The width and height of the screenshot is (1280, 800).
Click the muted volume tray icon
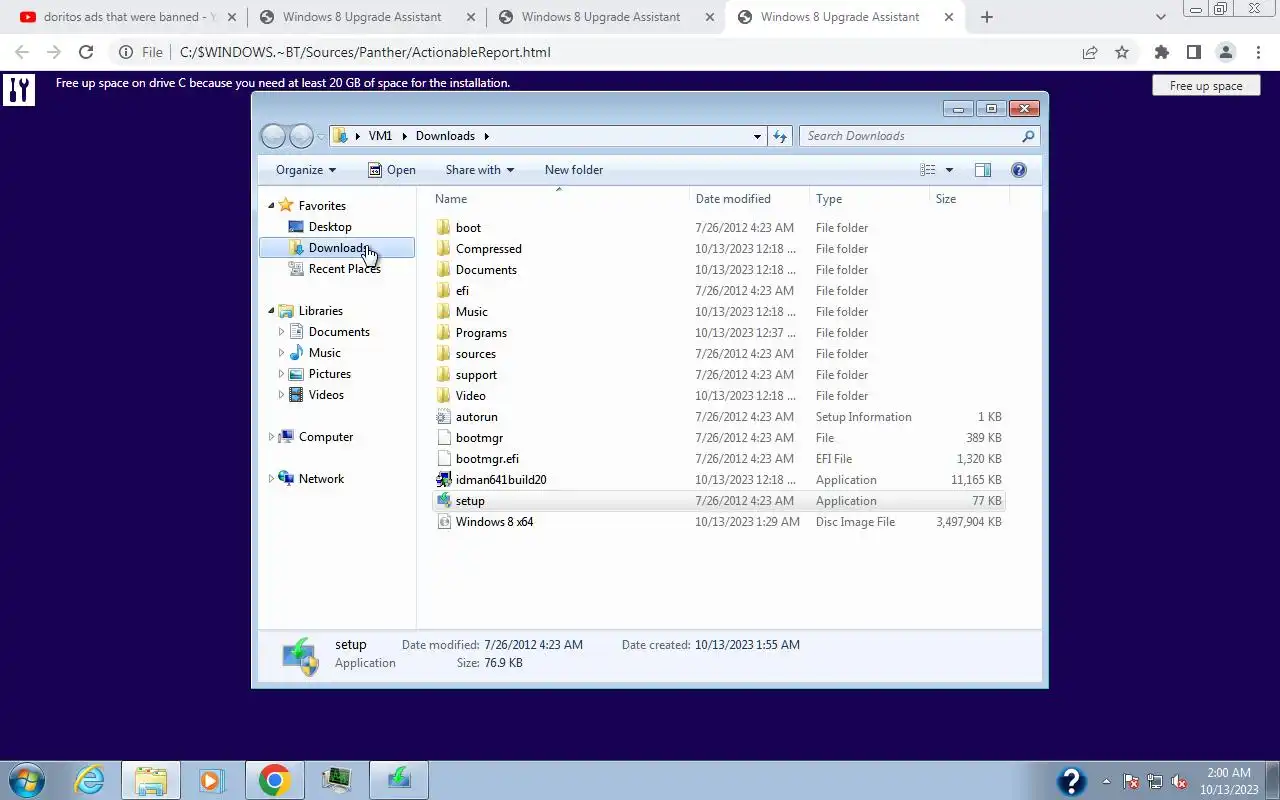click(x=1179, y=781)
